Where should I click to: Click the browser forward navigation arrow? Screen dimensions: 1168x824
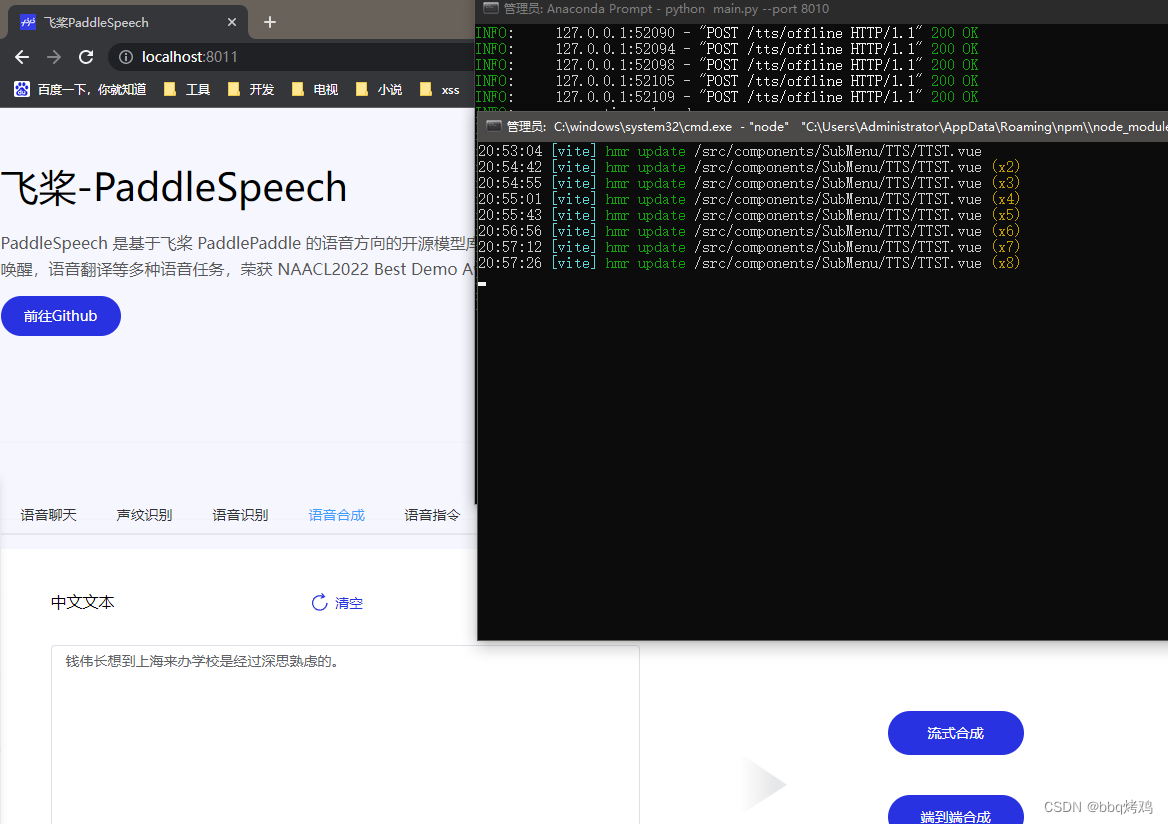pyautogui.click(x=53, y=57)
